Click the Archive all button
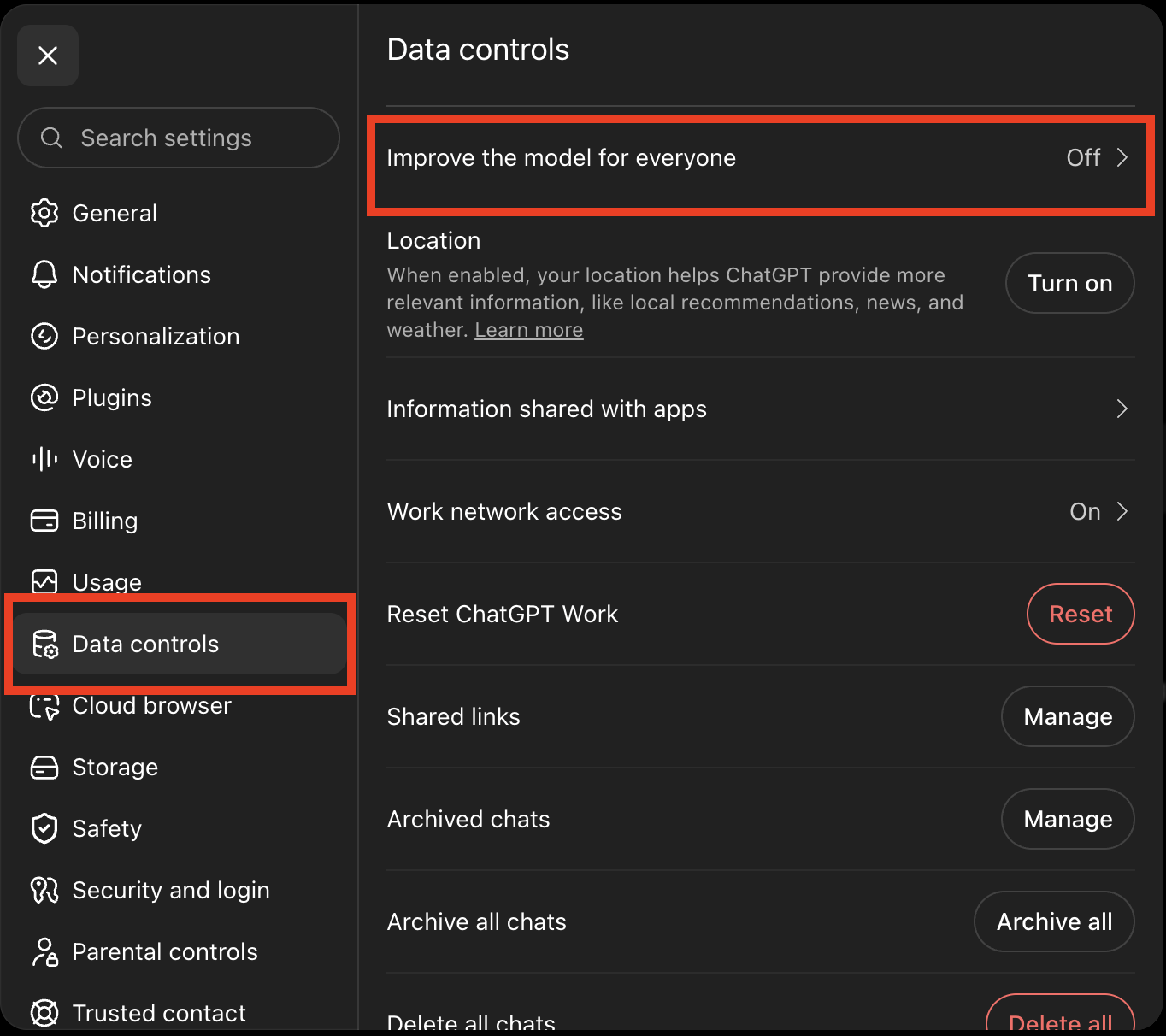Screen dimensions: 1166x1036 pos(1054,921)
